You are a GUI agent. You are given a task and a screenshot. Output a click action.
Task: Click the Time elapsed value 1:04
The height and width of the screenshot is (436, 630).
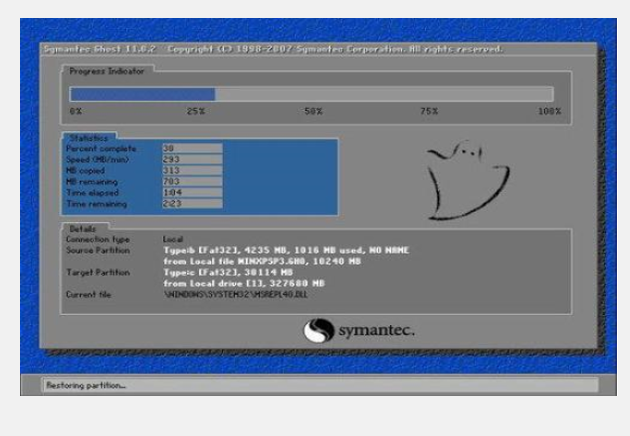tap(192, 192)
